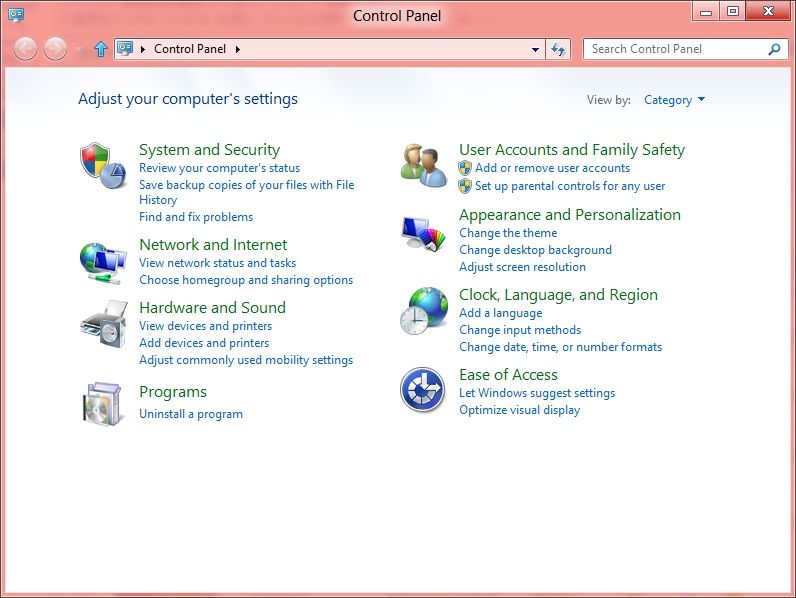Screen dimensions: 796x598
Task: Expand the arrow after Control Panel breadcrumb
Action: coord(238,49)
